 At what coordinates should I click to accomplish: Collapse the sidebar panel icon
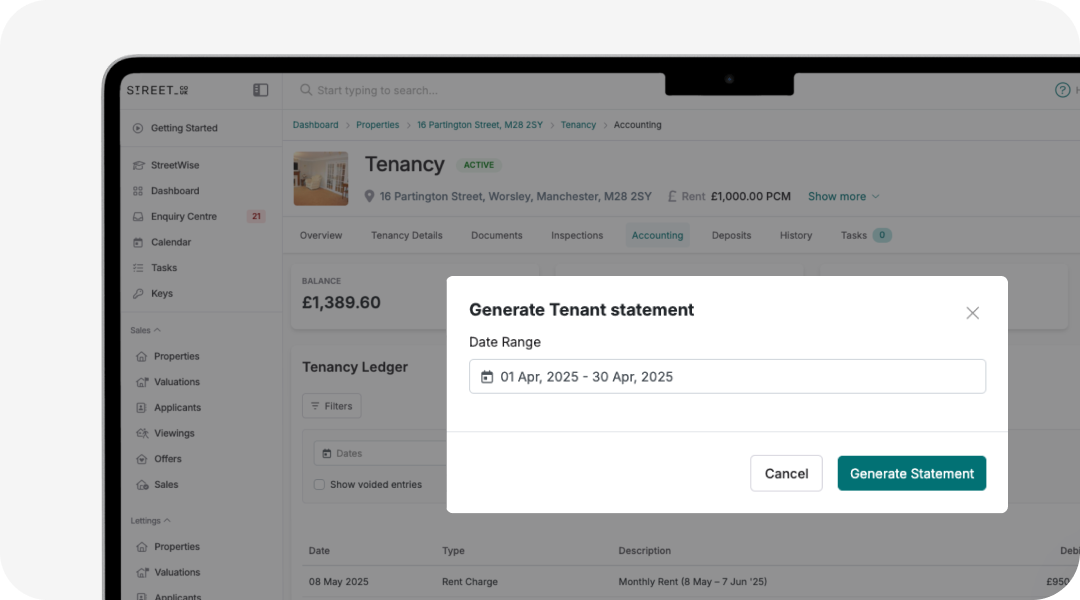coord(260,89)
